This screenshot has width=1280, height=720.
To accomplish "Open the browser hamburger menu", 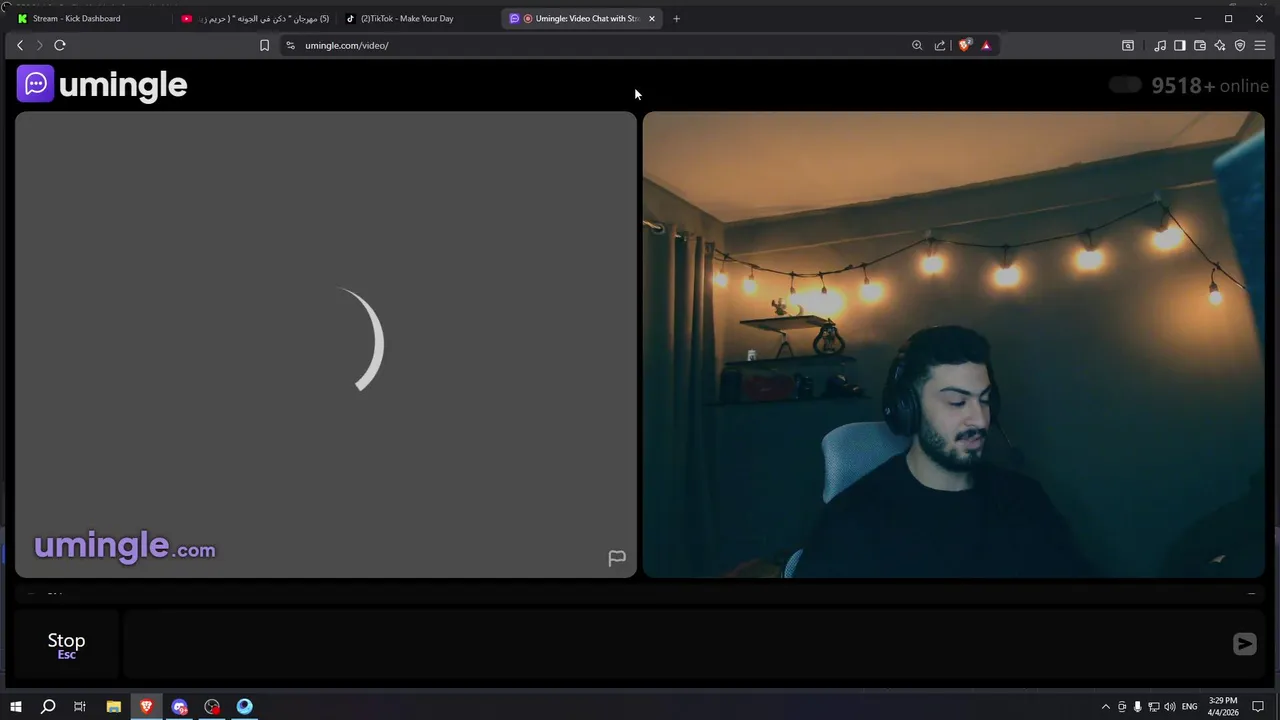I will [1260, 45].
